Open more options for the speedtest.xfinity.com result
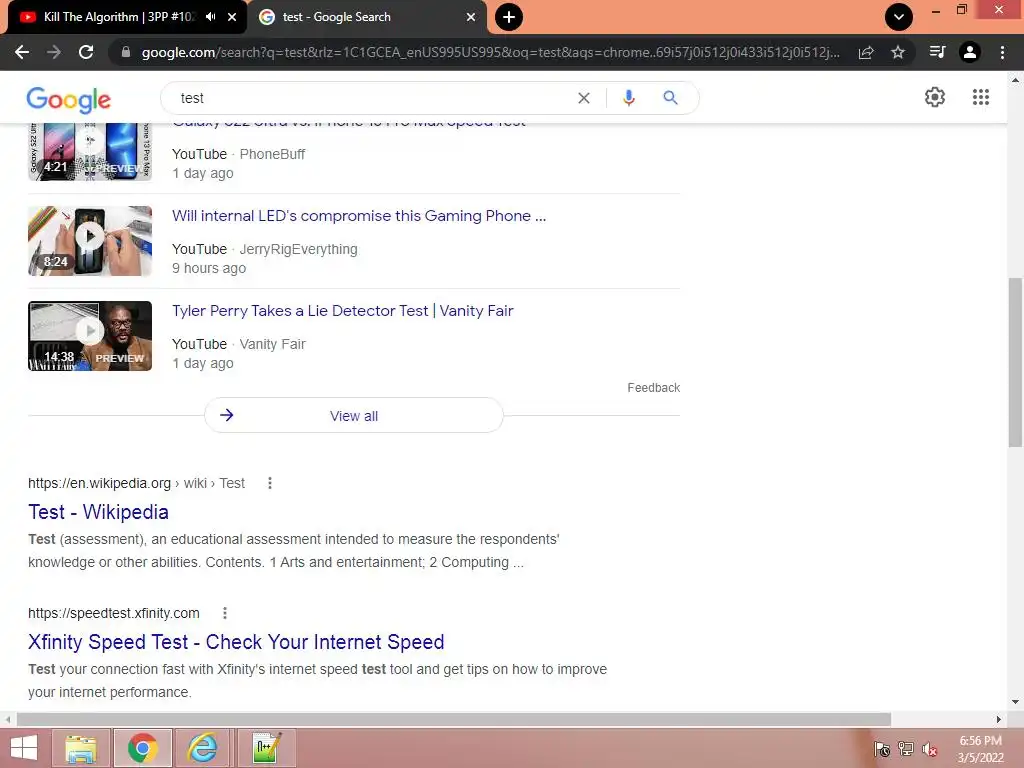 [x=225, y=613]
